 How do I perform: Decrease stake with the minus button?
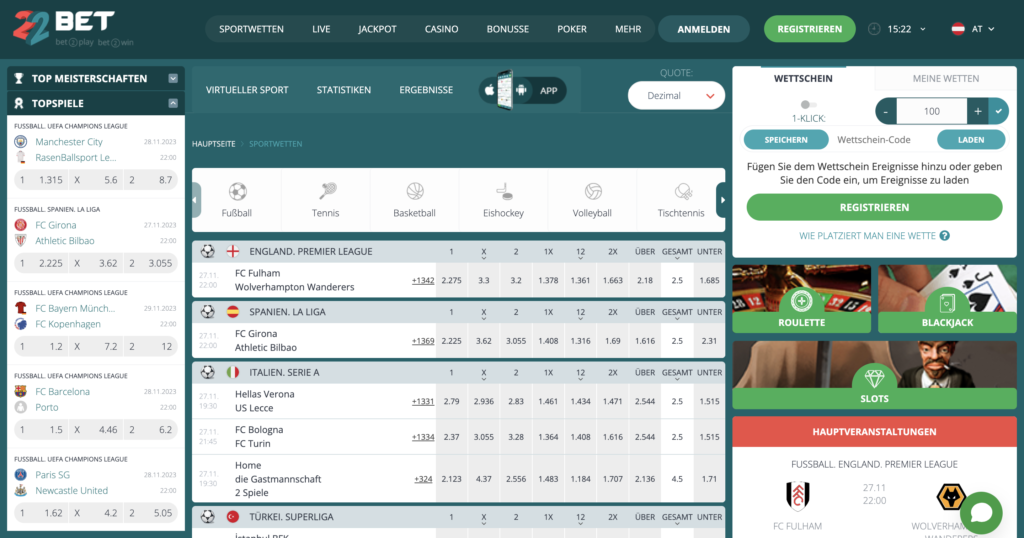[886, 111]
